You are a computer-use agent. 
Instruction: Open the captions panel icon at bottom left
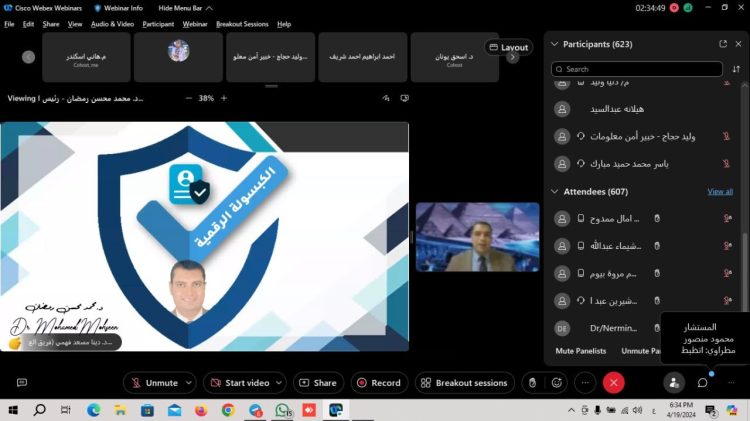22,382
